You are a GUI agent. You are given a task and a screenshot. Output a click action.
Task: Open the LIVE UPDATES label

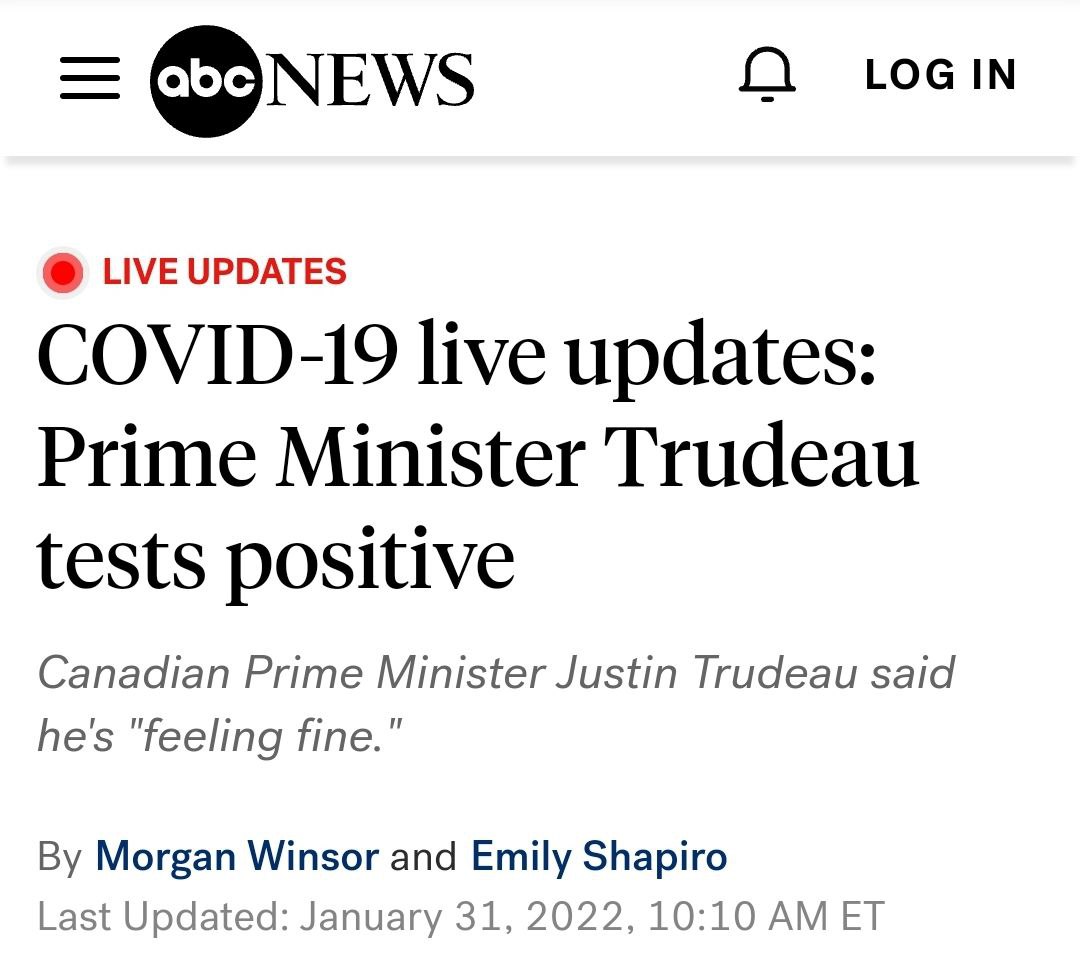tap(225, 271)
